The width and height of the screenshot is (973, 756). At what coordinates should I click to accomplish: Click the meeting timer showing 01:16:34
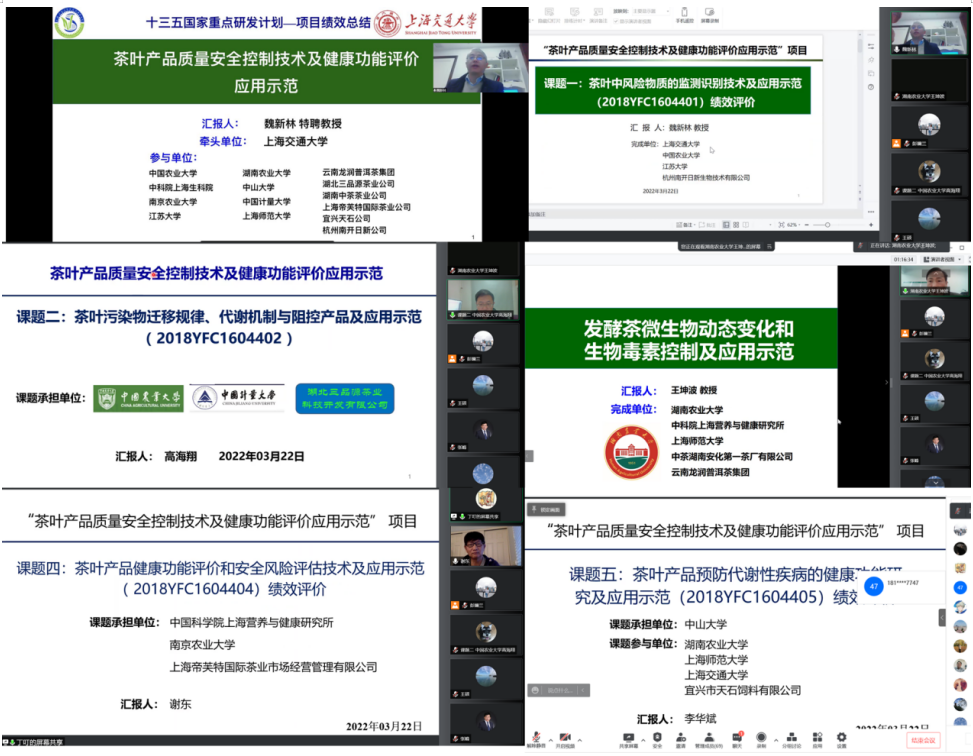click(x=904, y=259)
